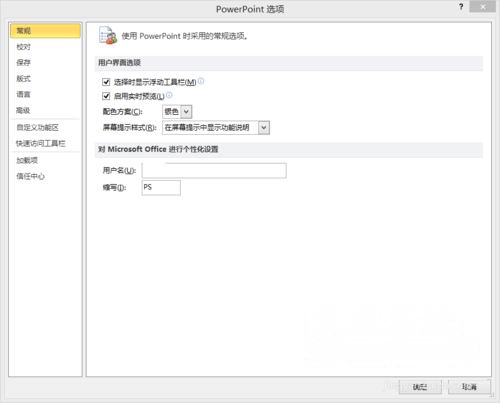Open 自定义功能区 settings

click(38, 127)
